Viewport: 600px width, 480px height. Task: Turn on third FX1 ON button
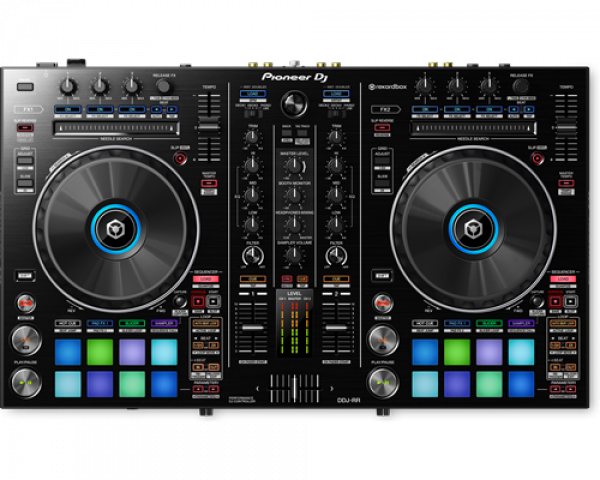[x=132, y=109]
